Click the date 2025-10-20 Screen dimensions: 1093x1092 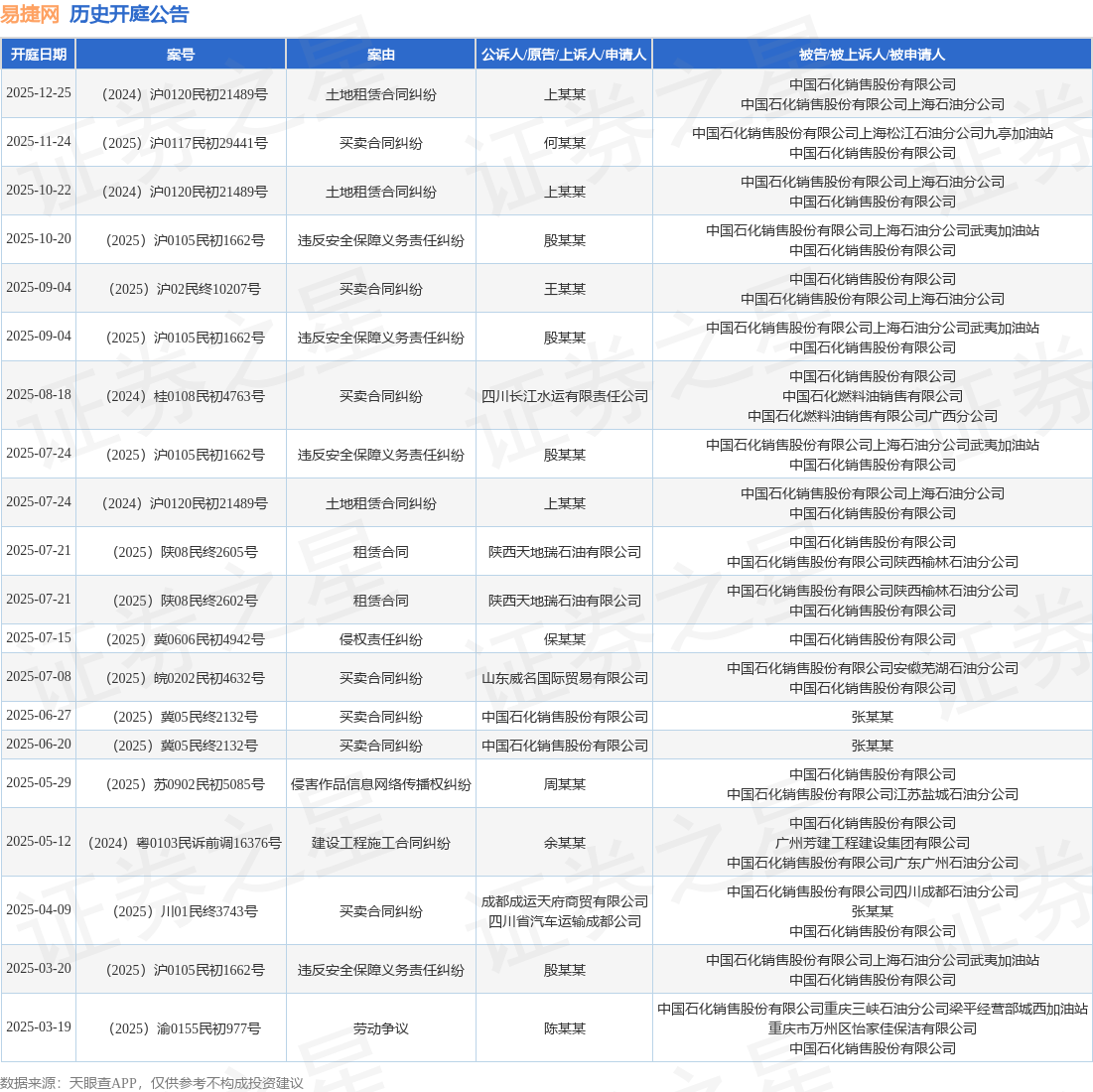[39, 239]
